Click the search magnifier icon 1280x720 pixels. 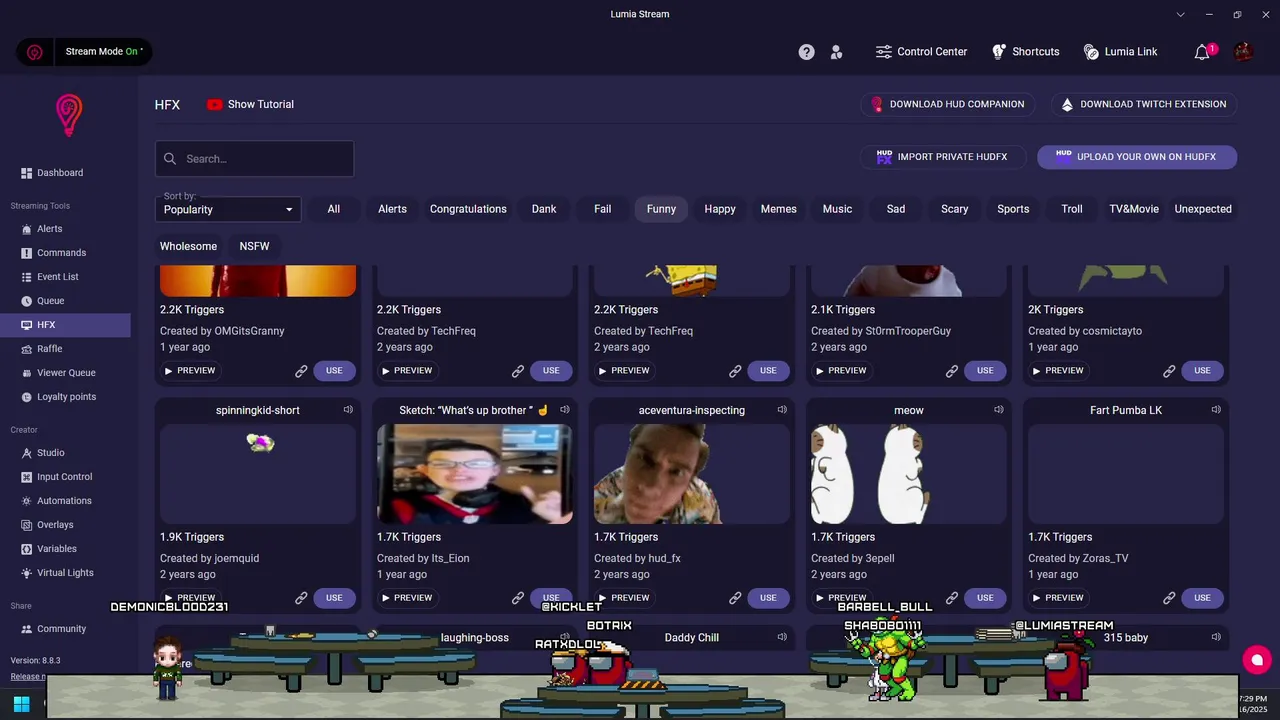click(x=170, y=159)
